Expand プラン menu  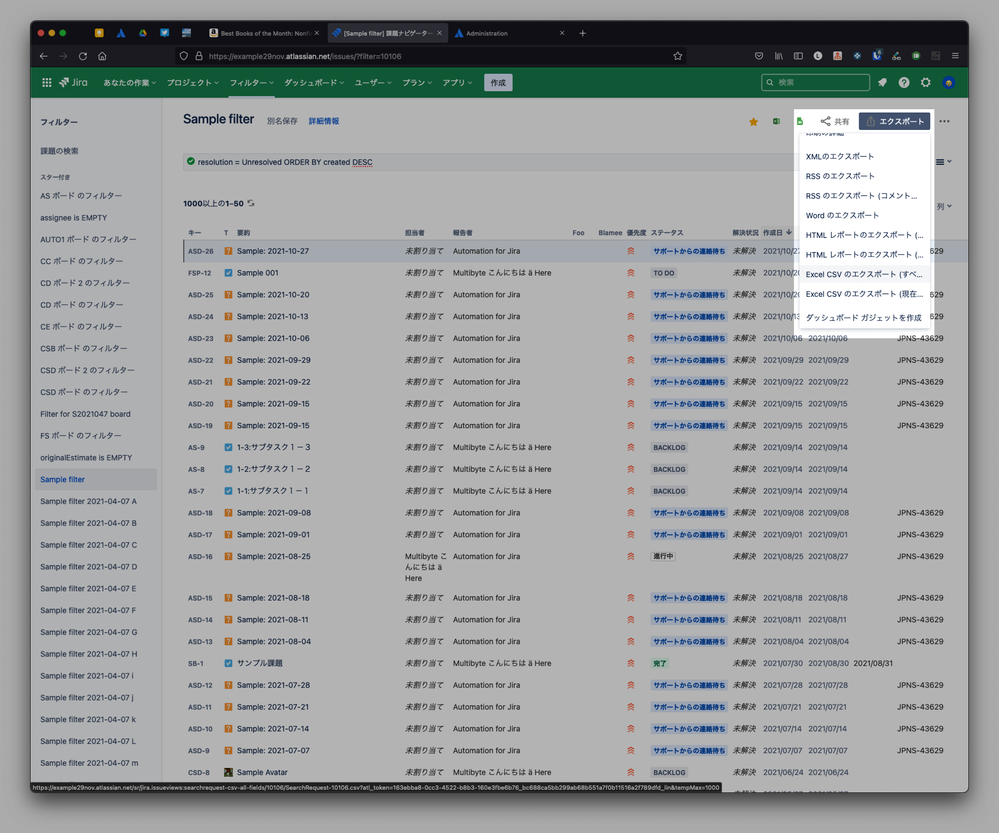click(417, 83)
